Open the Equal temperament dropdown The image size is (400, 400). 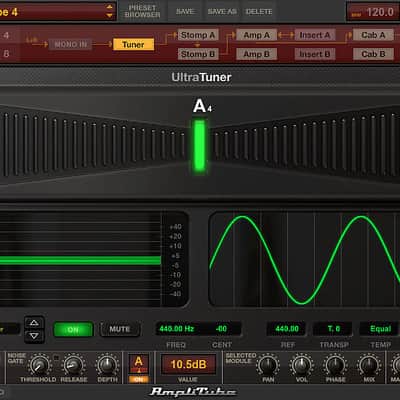pyautogui.click(x=380, y=329)
